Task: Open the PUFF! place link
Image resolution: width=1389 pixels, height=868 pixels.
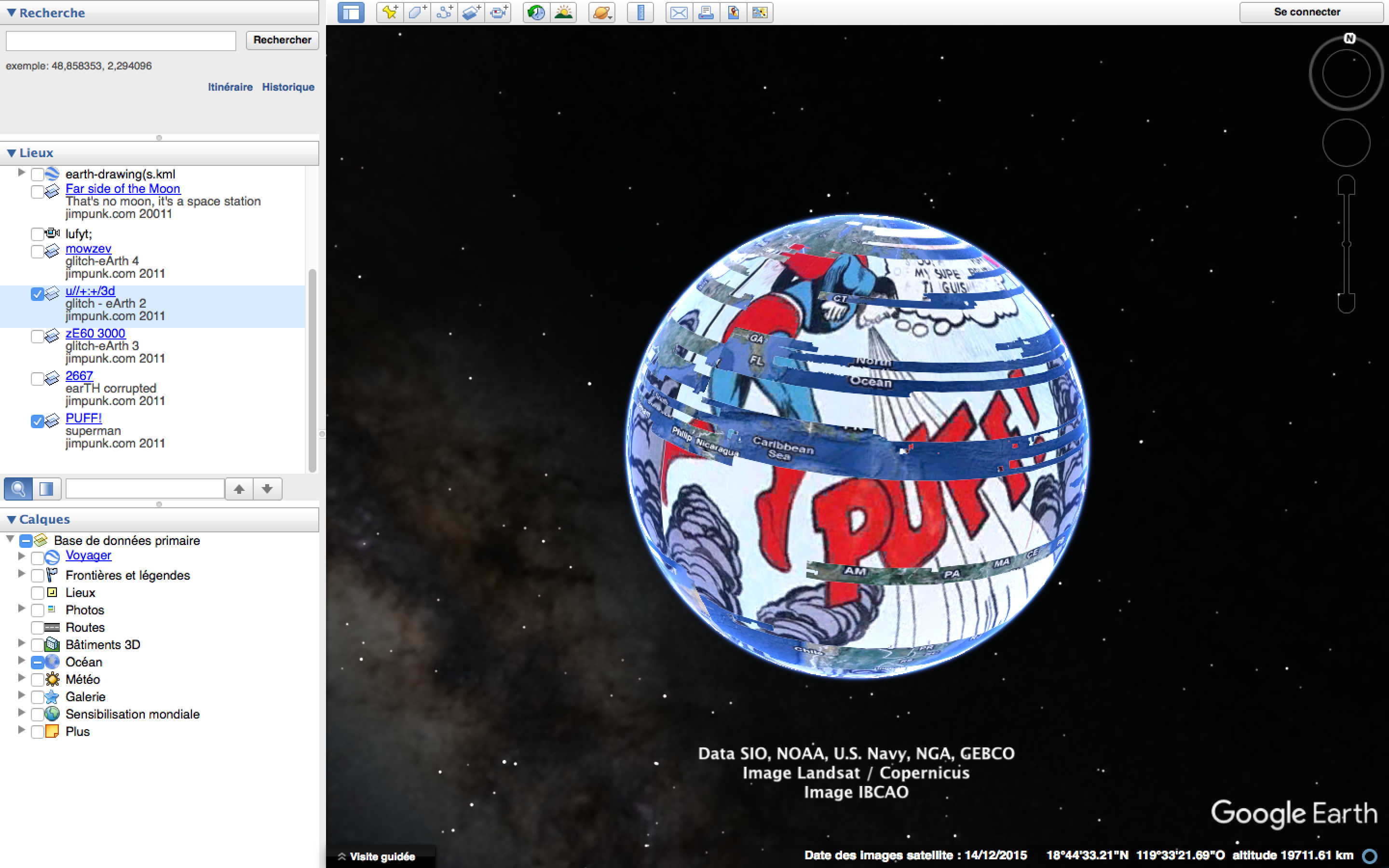Action: 84,418
